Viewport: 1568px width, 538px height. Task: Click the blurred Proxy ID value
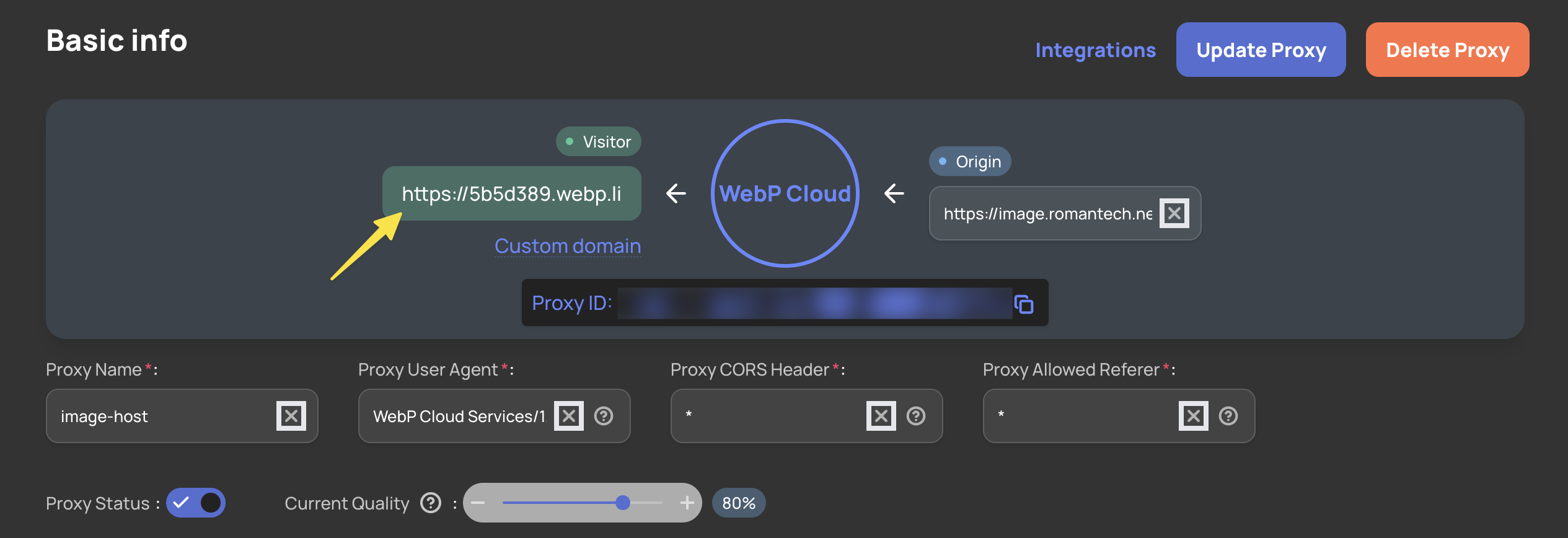click(x=814, y=303)
